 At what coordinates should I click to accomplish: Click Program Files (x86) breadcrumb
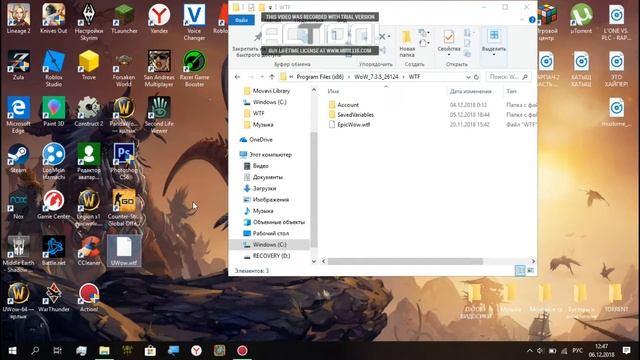click(320, 77)
